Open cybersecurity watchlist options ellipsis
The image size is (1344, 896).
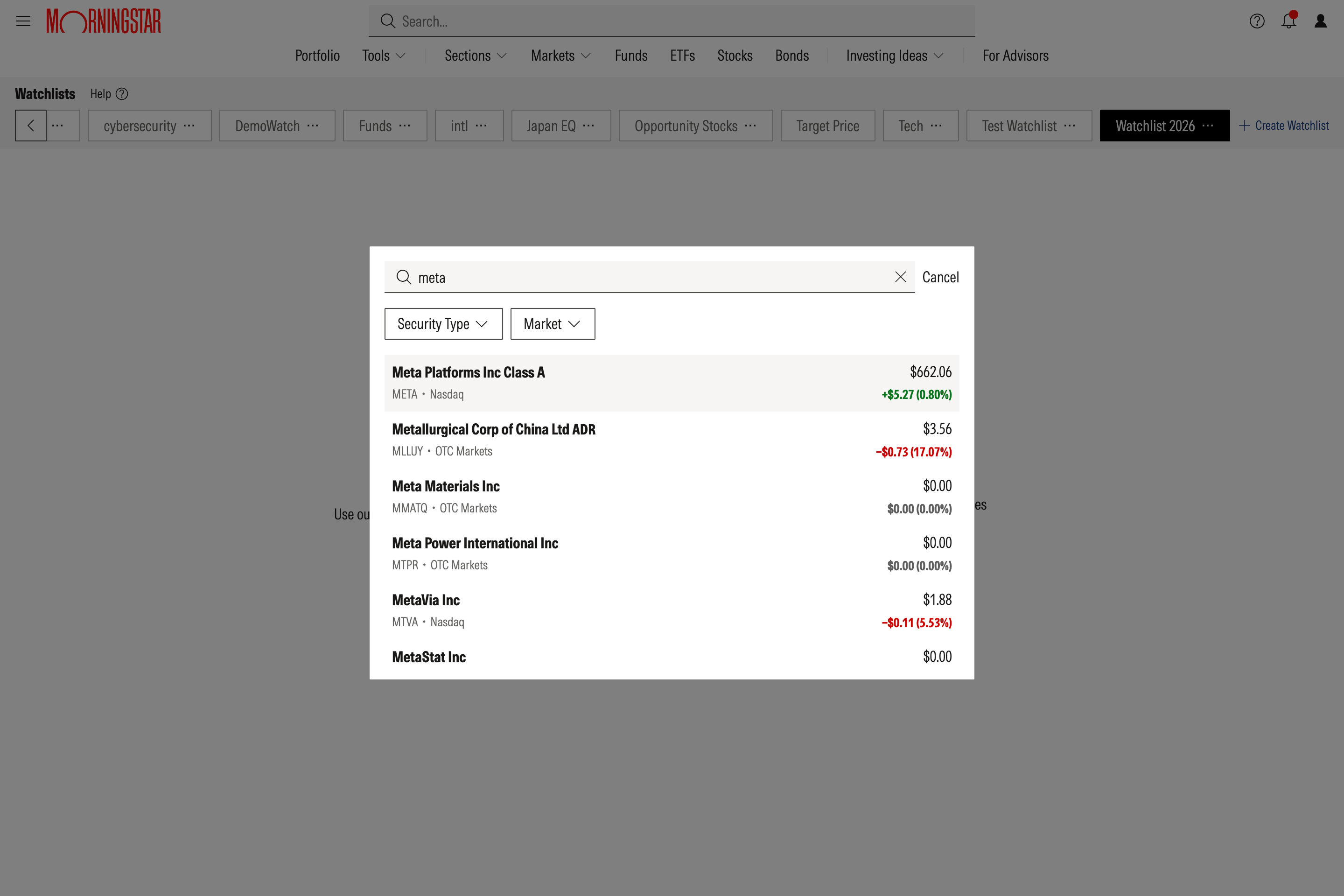click(x=189, y=126)
